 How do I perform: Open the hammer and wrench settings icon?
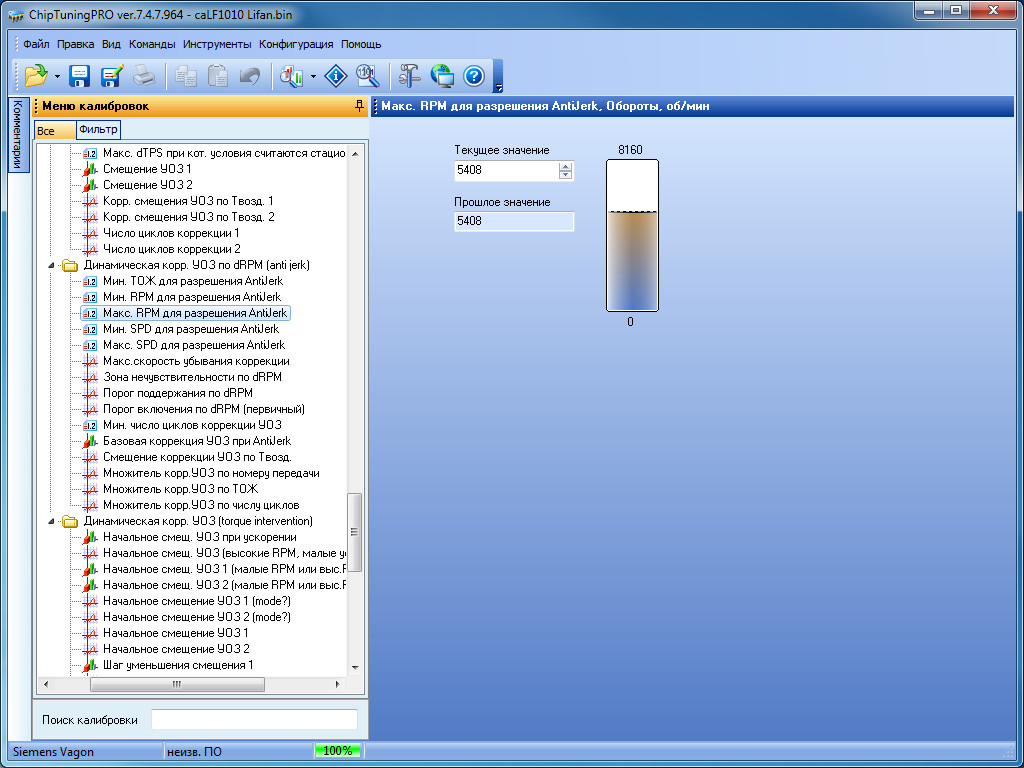pos(410,76)
